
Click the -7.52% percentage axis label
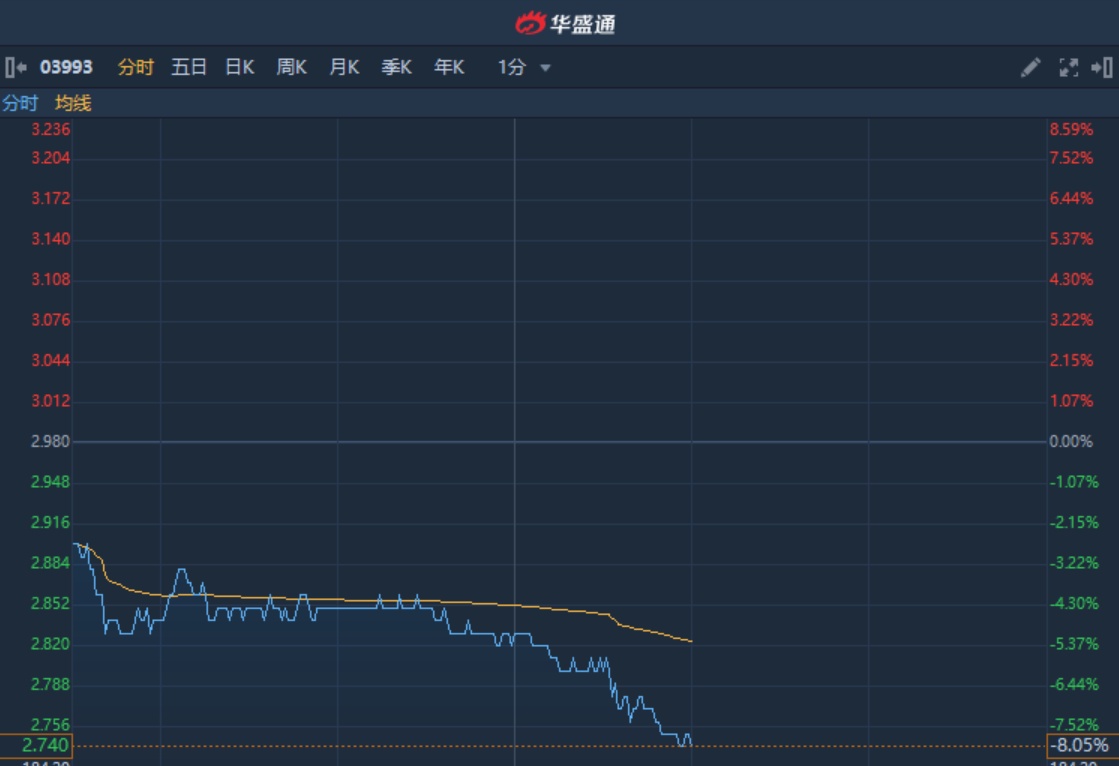point(1073,725)
